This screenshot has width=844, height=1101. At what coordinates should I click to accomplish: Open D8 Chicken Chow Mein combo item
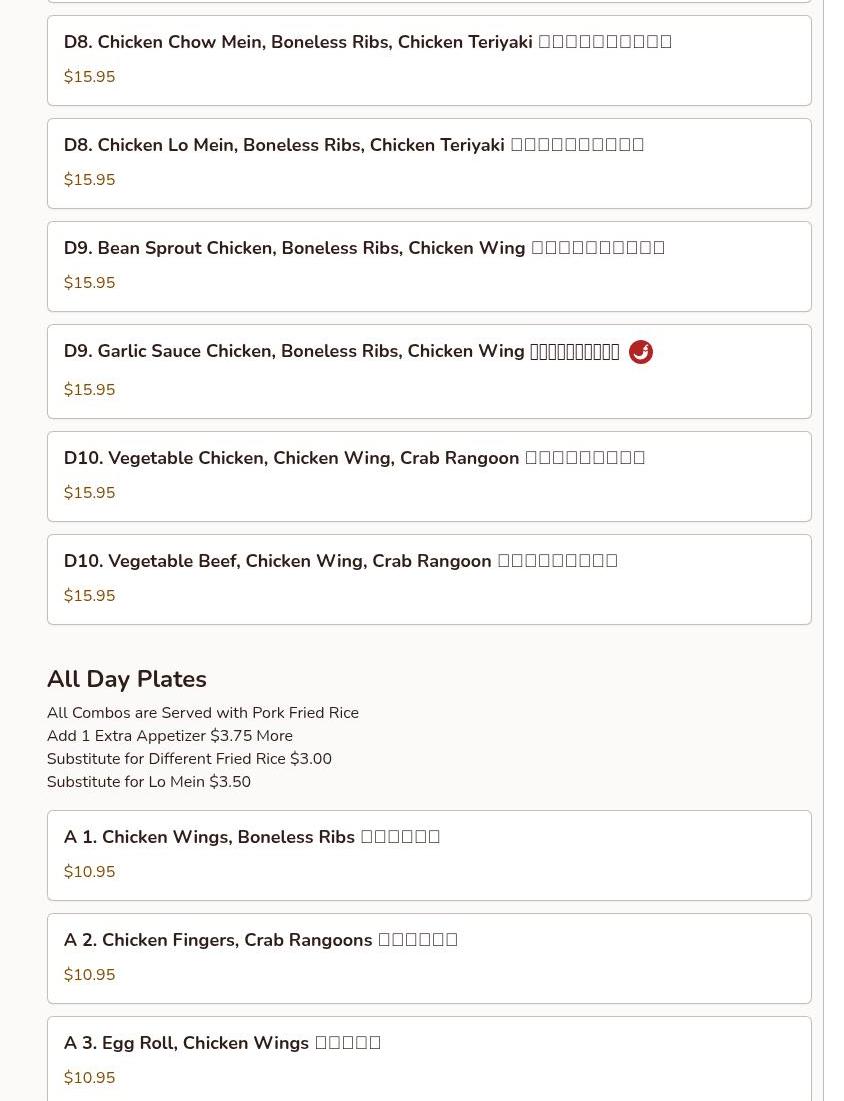429,60
